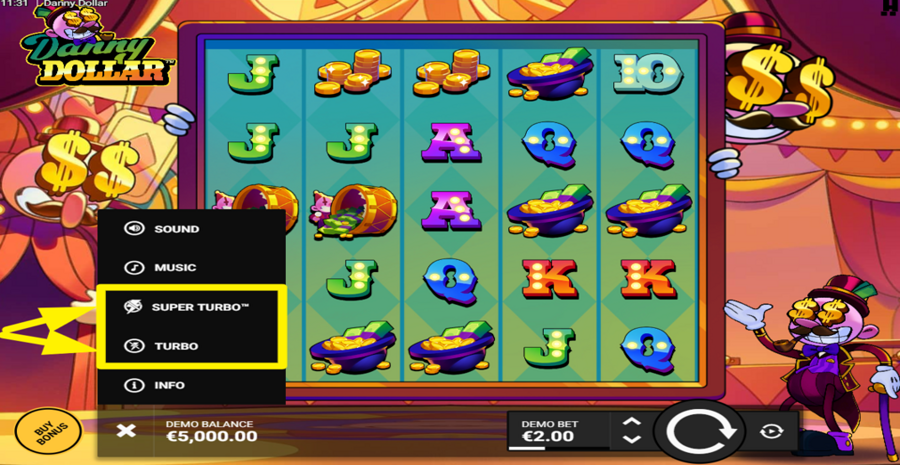Click the music note icon

tap(134, 268)
